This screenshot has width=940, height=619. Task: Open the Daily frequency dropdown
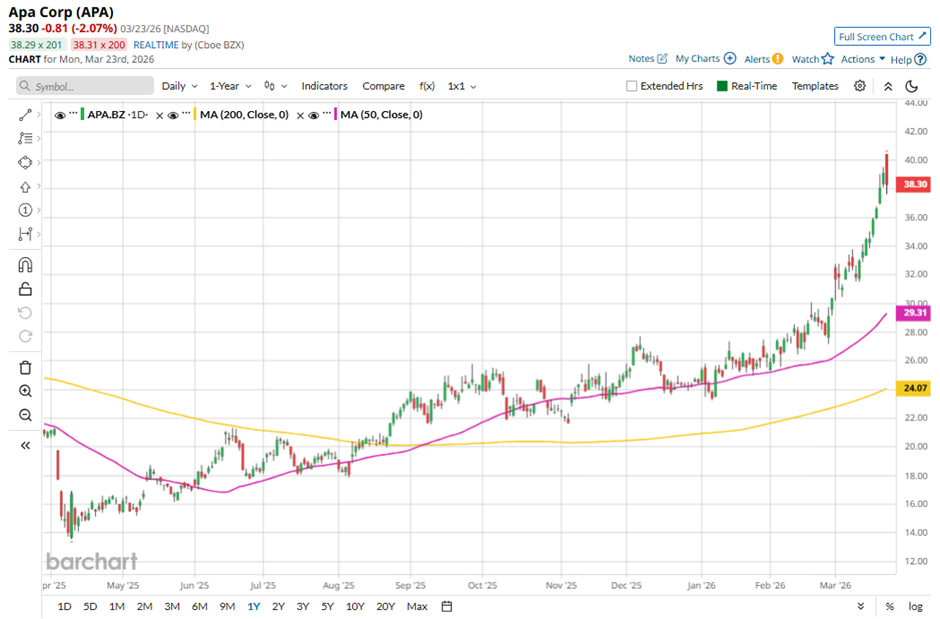coord(179,86)
